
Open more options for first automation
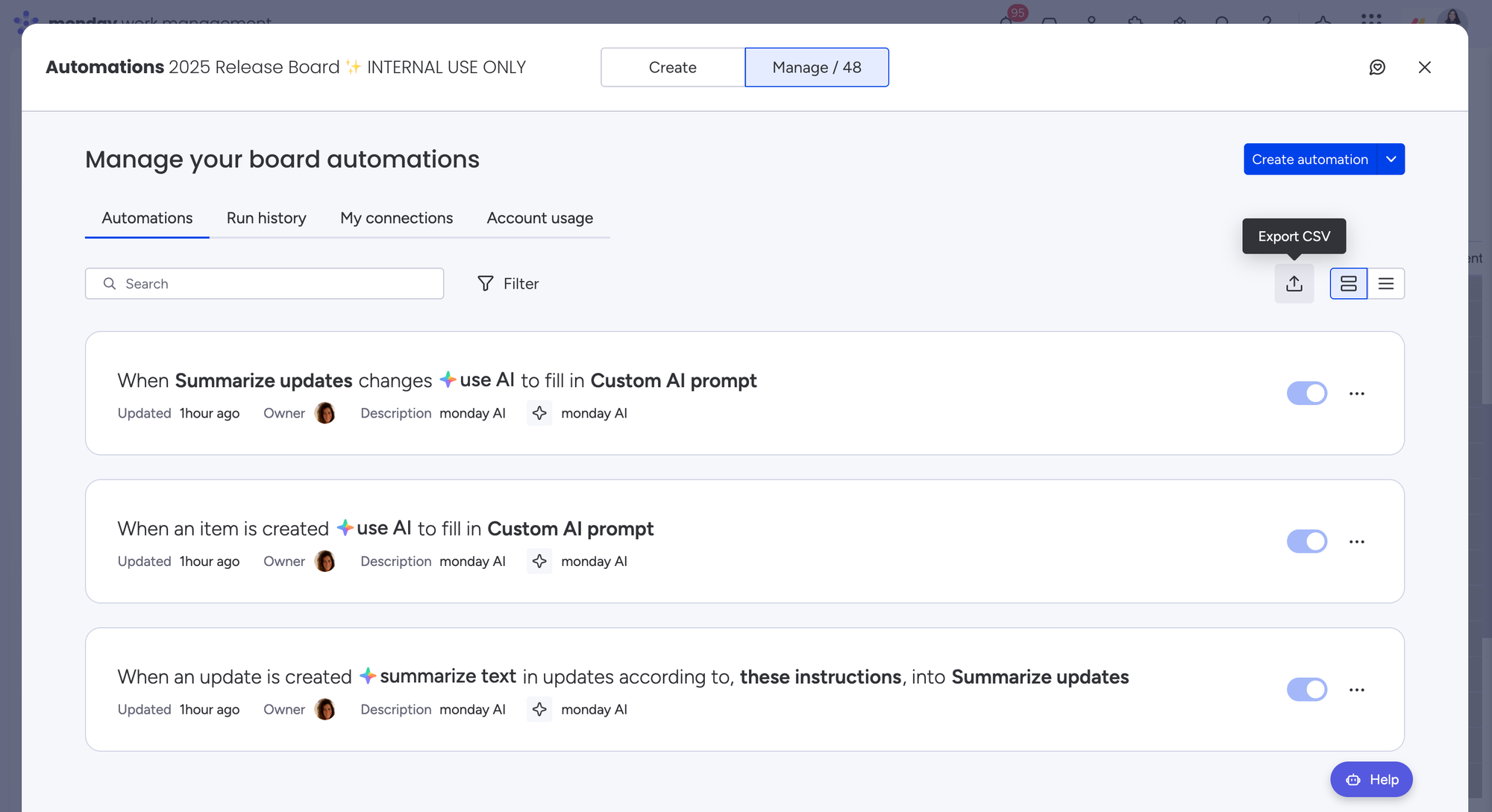(x=1356, y=393)
